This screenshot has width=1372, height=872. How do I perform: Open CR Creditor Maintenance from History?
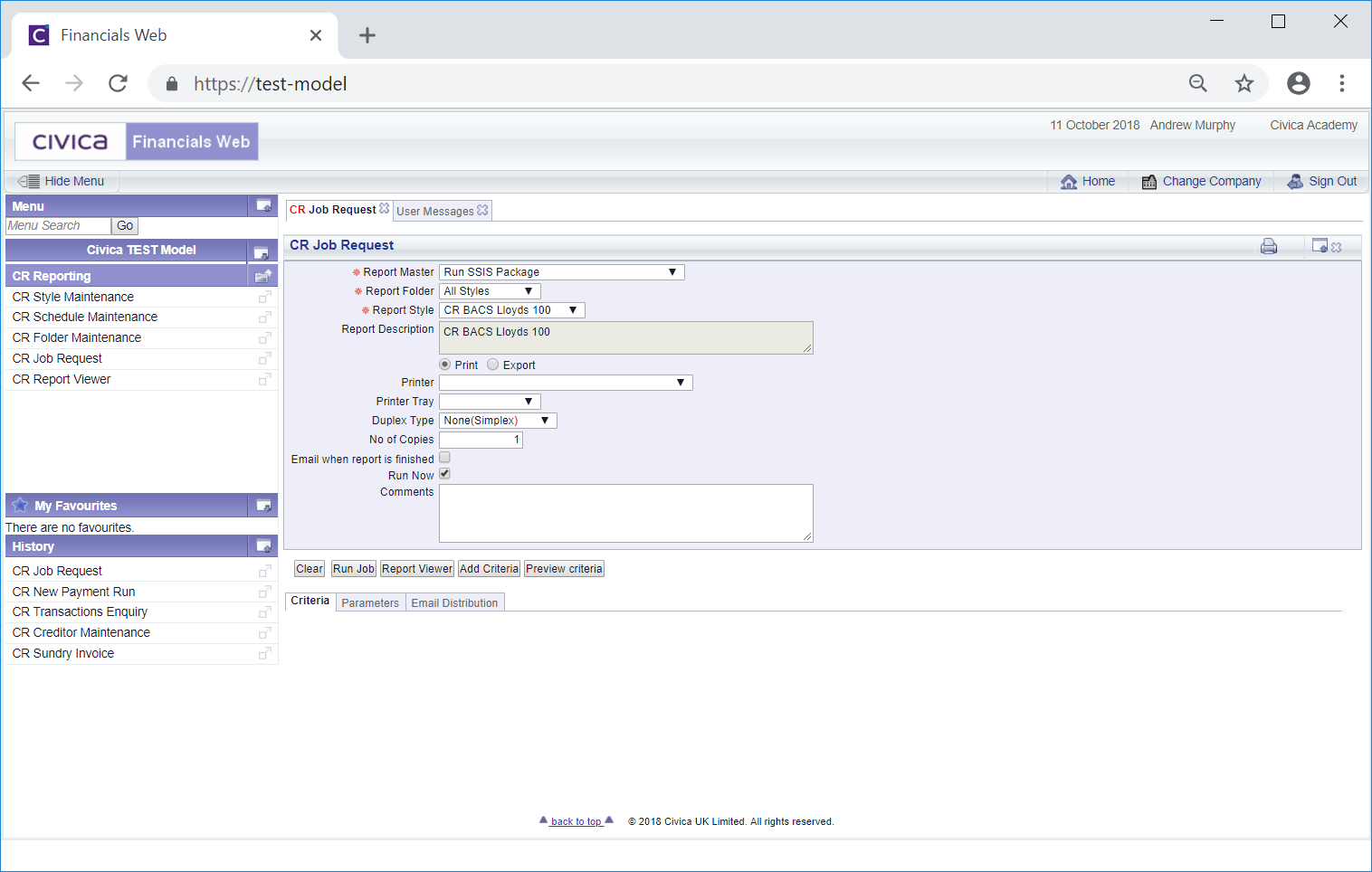pyautogui.click(x=81, y=632)
